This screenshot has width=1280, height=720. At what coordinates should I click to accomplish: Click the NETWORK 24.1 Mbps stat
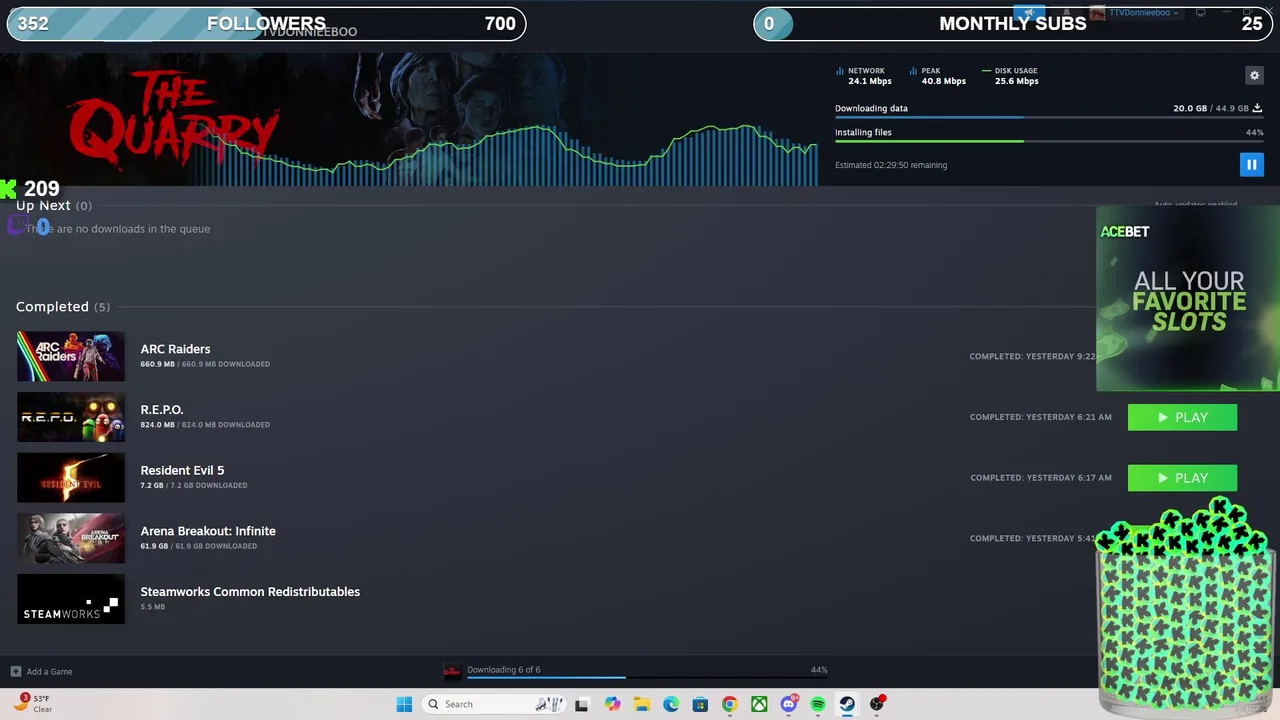pyautogui.click(x=864, y=76)
